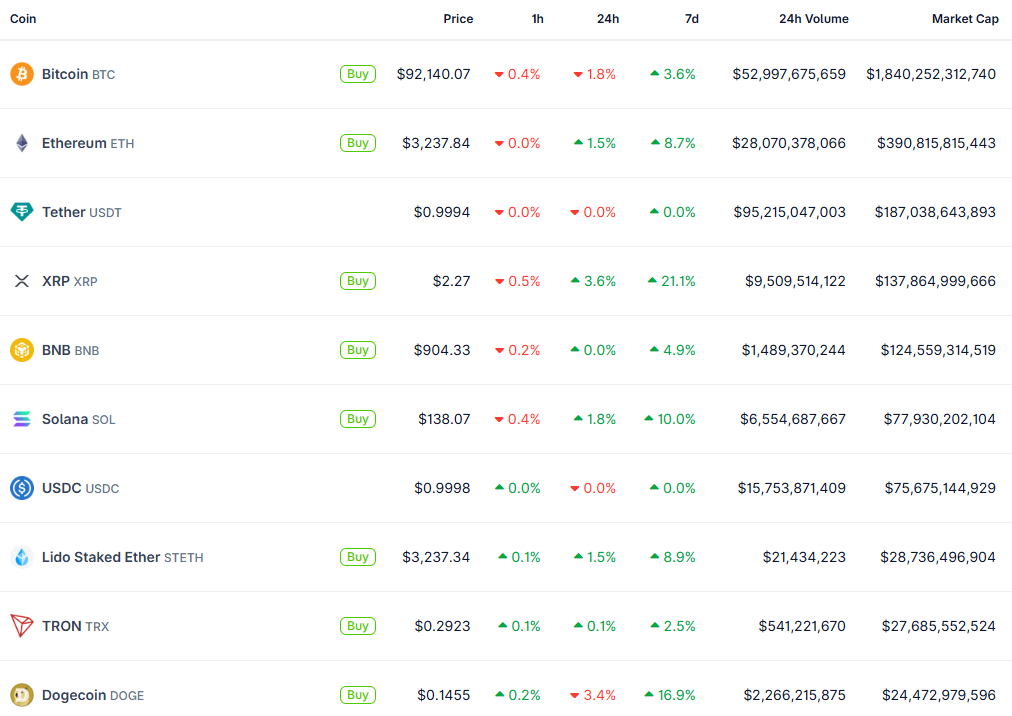
Task: Click the Tether green logo icon
Action: pos(22,212)
